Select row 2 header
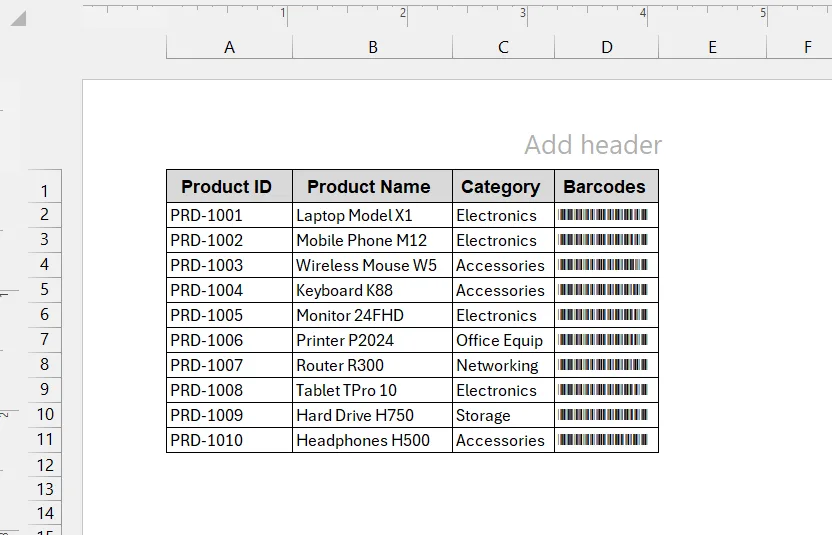Image resolution: width=832 pixels, height=535 pixels. point(45,215)
